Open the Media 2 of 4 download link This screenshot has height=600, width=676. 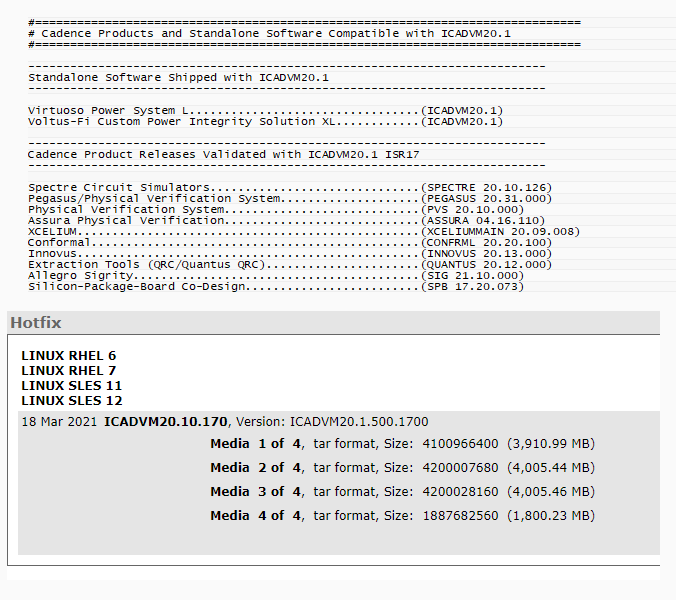coord(257,468)
